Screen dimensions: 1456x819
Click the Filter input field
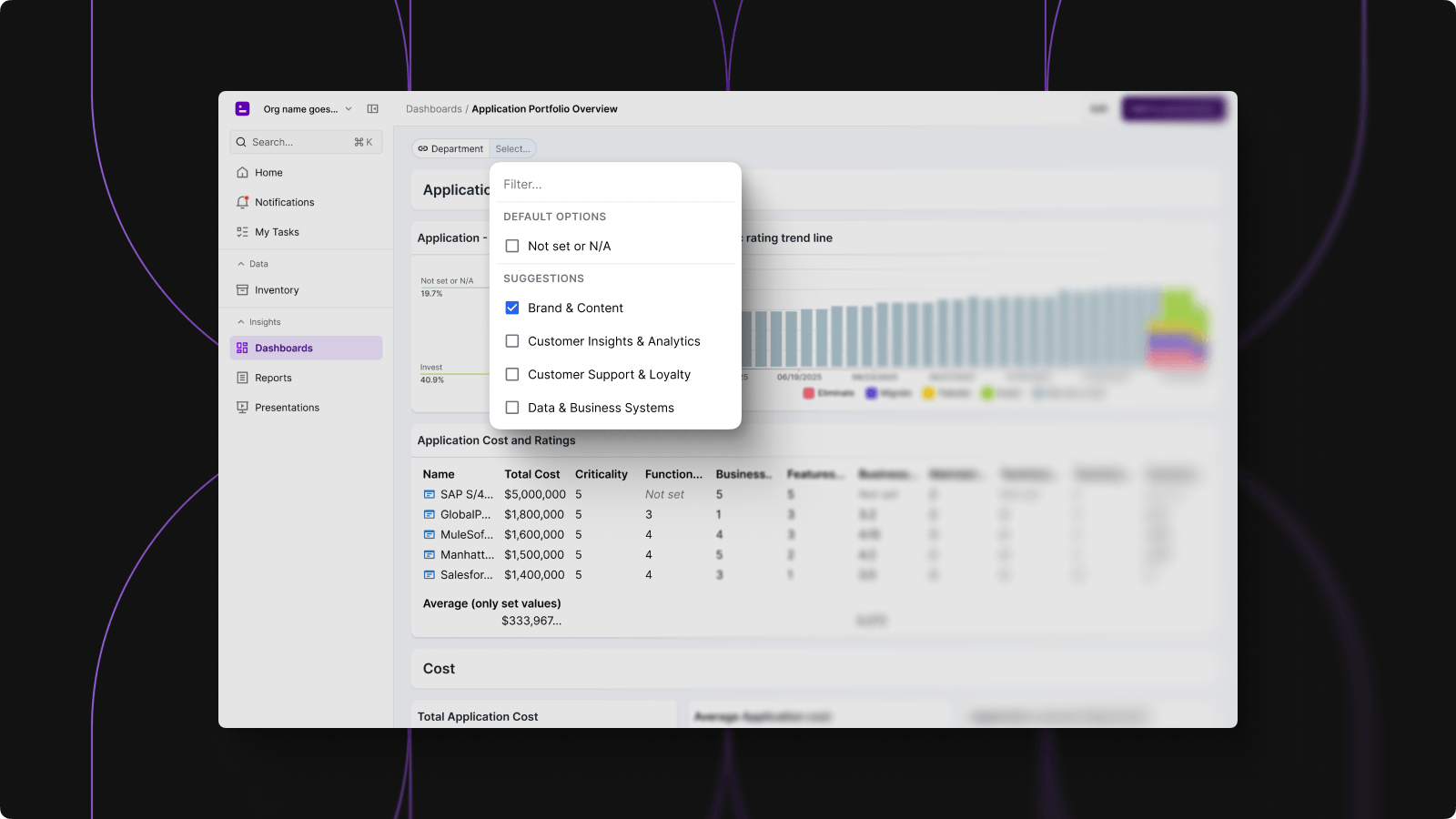click(614, 185)
